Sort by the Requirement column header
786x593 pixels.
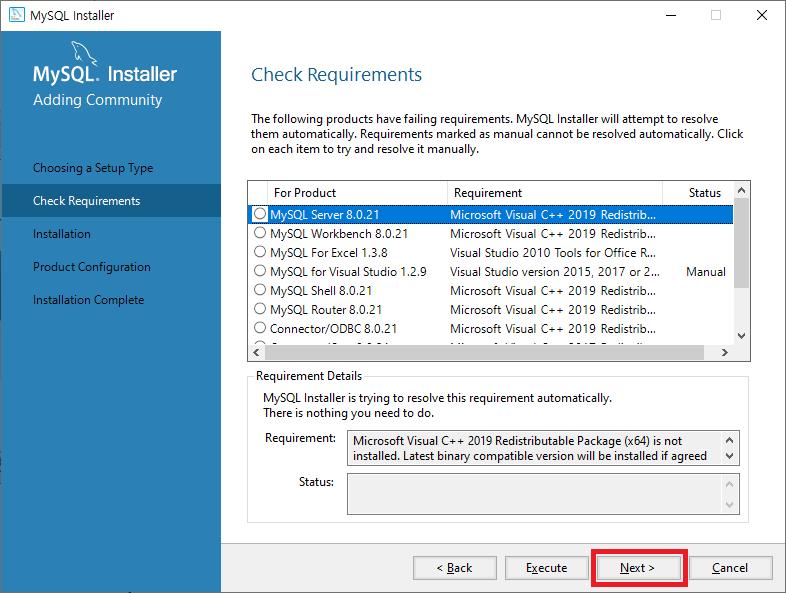pyautogui.click(x=555, y=193)
